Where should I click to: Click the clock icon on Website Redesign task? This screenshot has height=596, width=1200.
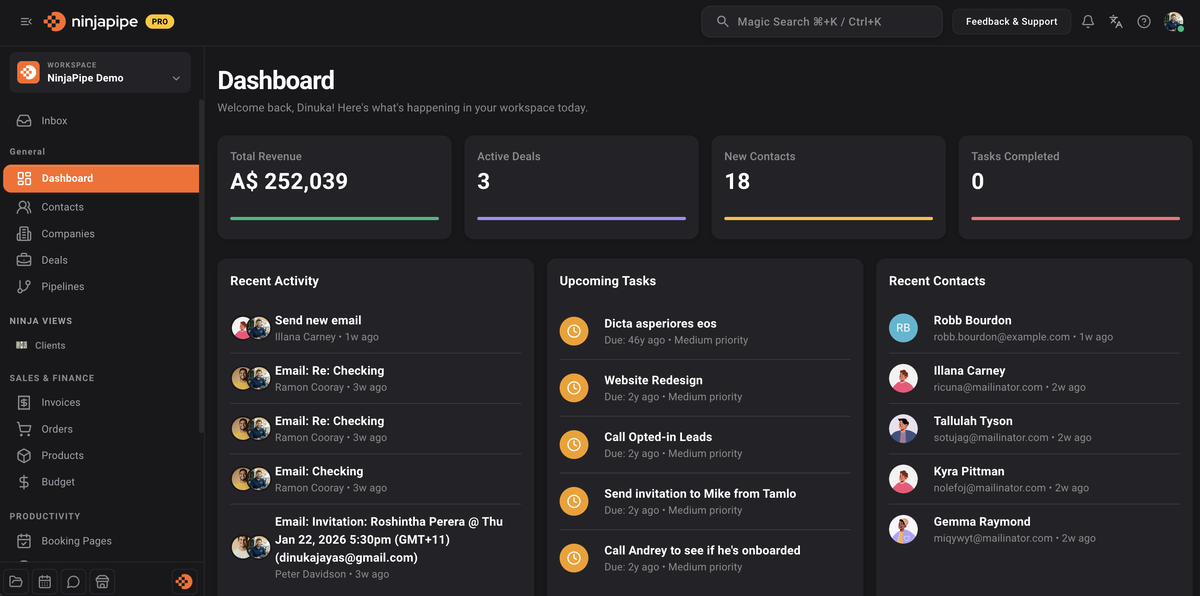click(x=573, y=388)
